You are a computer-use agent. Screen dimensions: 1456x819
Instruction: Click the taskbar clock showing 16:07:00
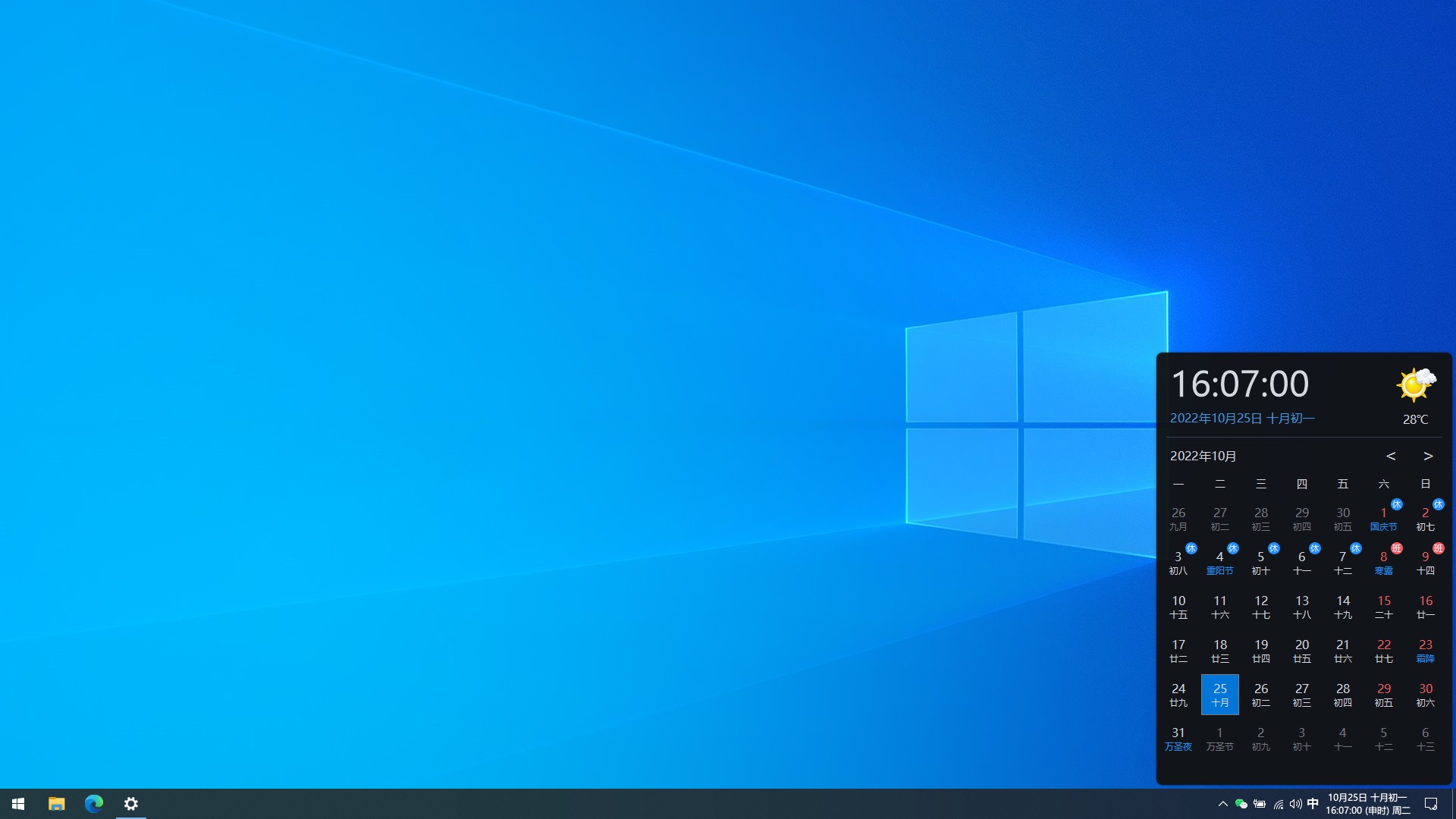pos(1367,804)
